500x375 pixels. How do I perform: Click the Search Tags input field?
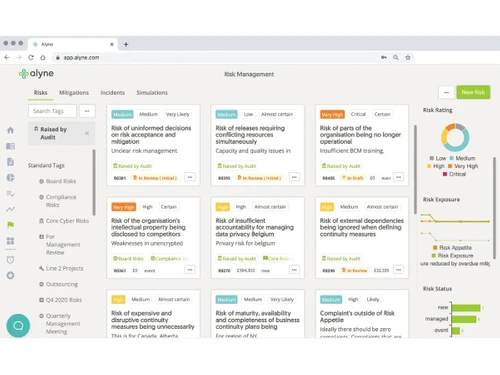tap(52, 111)
